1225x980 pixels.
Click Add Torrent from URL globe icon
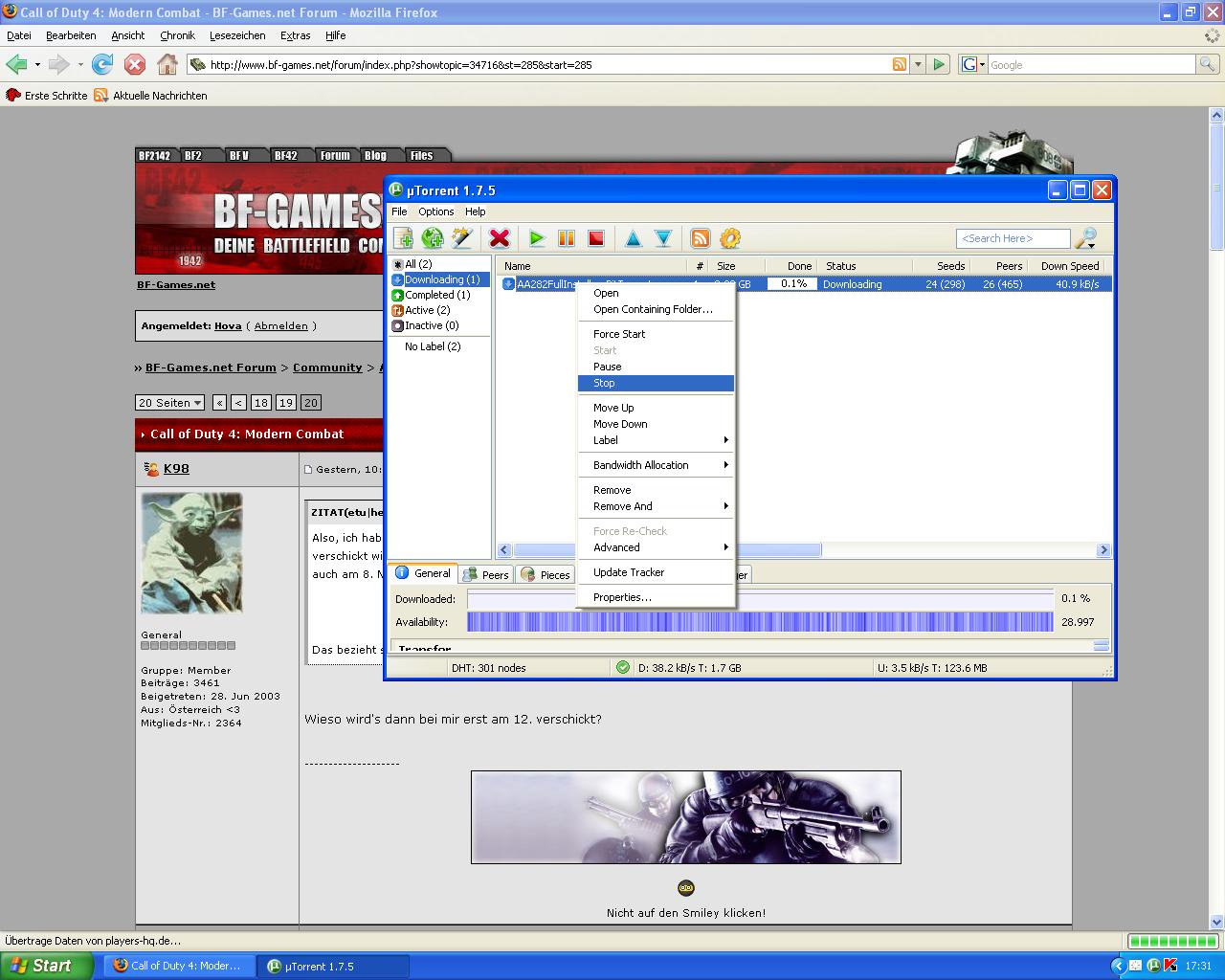(433, 238)
